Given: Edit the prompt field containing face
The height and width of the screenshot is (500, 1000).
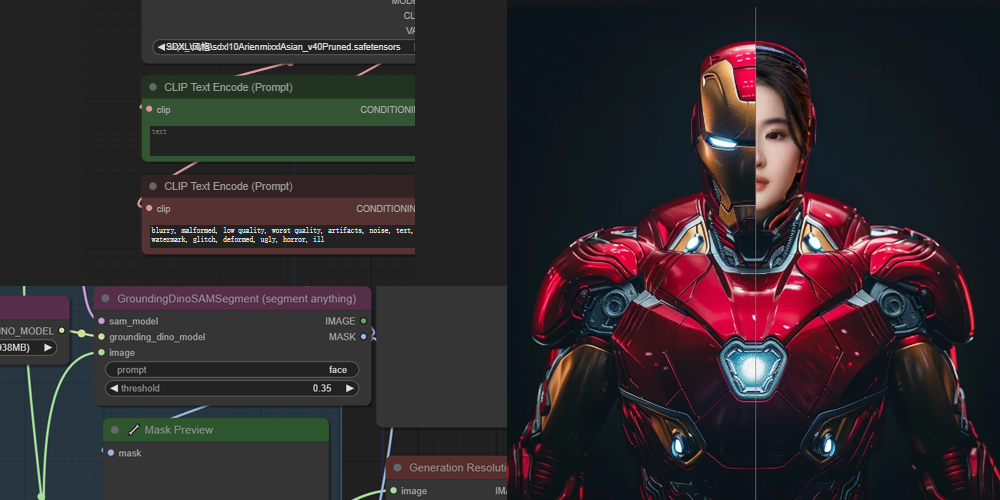Looking at the screenshot, I should point(232,370).
